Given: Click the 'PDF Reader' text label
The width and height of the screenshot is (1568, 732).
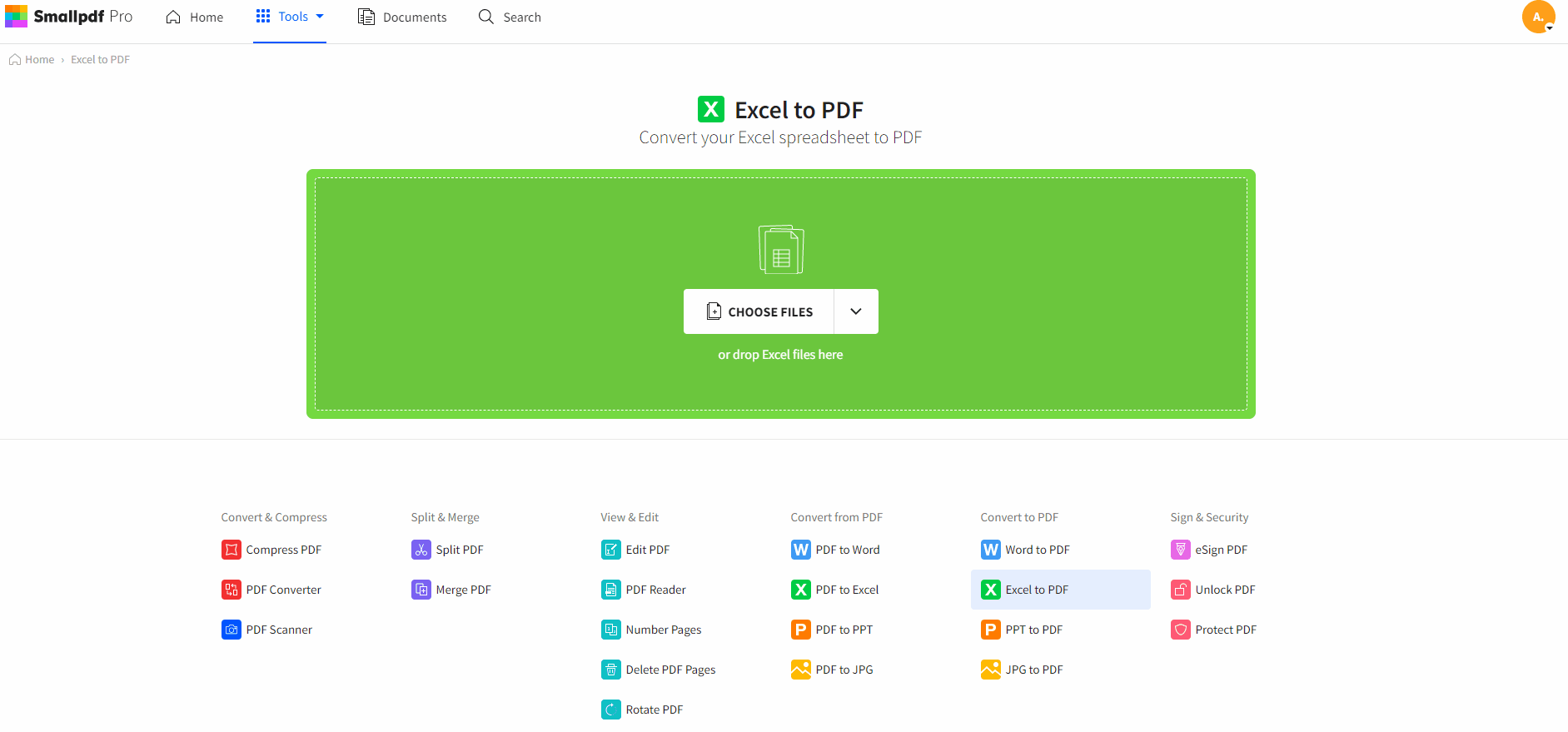Looking at the screenshot, I should [656, 590].
